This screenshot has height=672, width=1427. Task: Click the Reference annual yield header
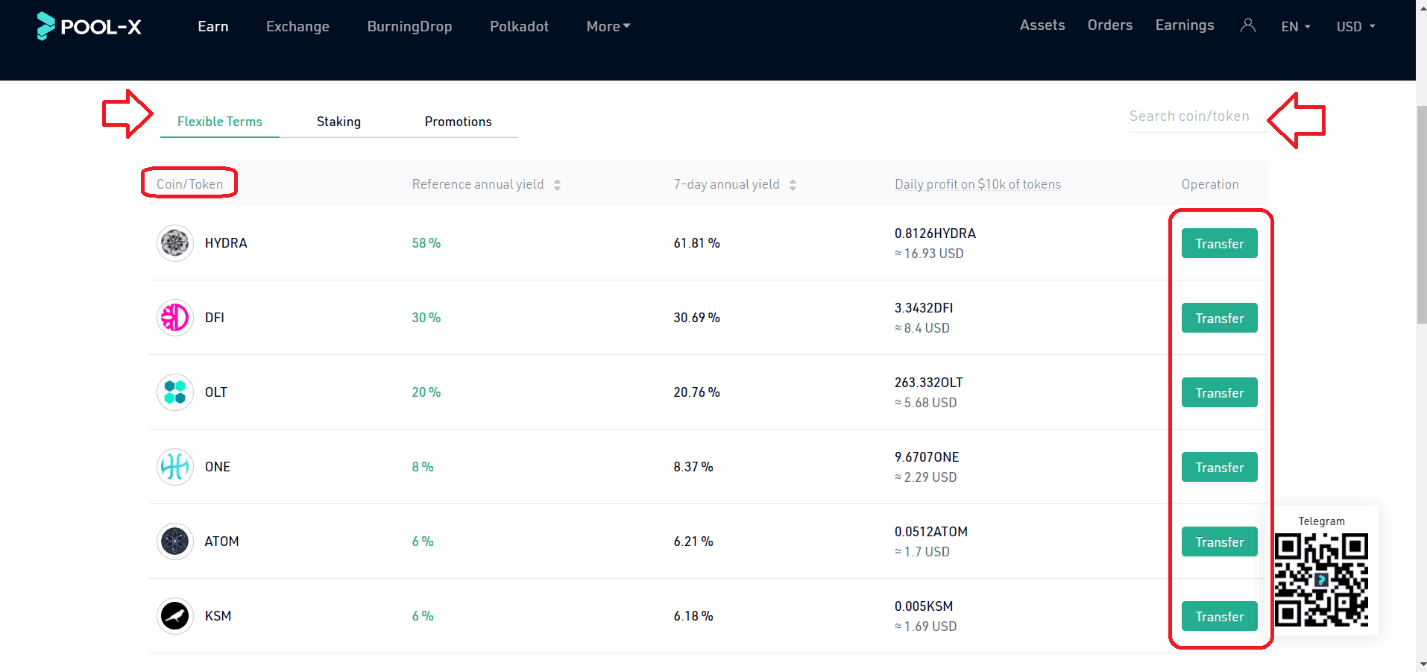tap(478, 184)
